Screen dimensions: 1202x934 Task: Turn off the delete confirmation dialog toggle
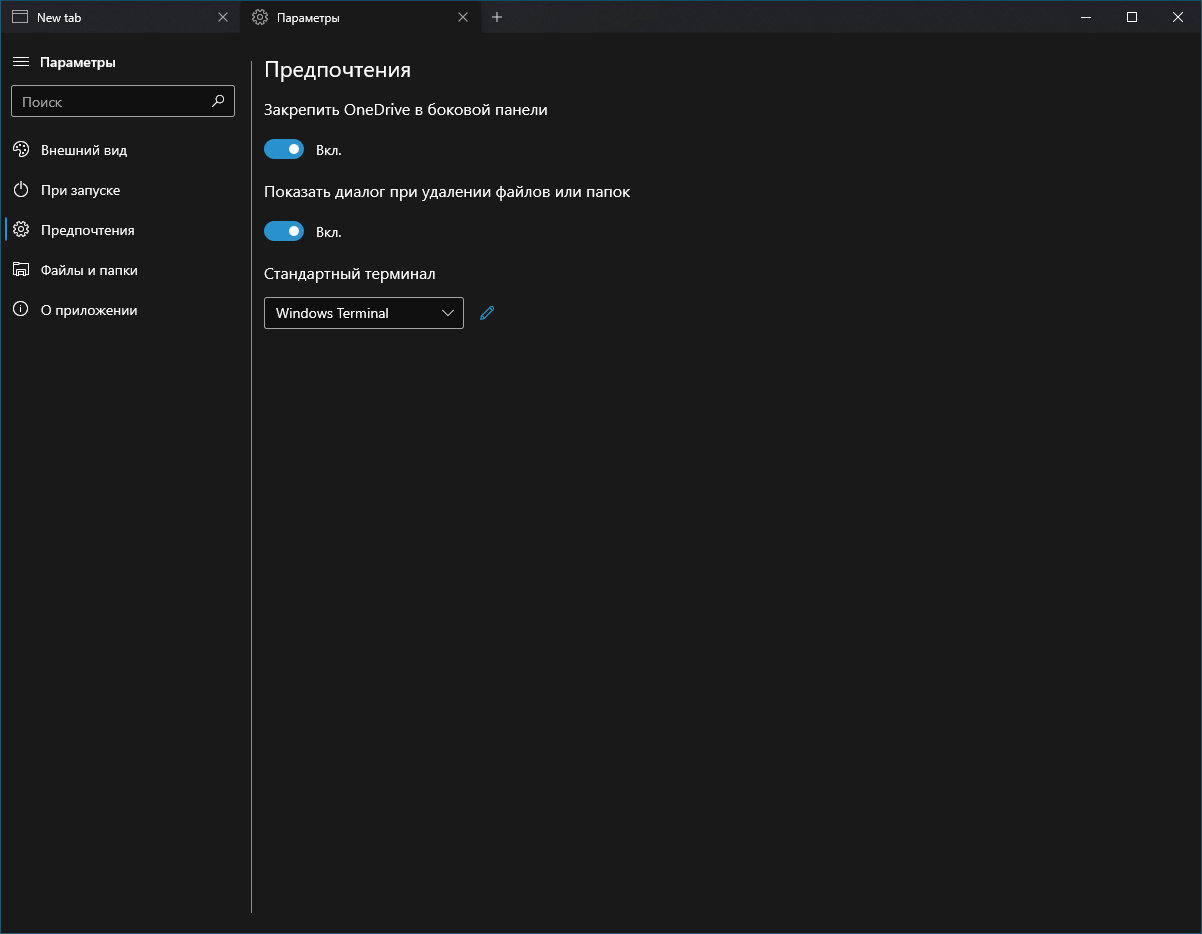tap(283, 230)
